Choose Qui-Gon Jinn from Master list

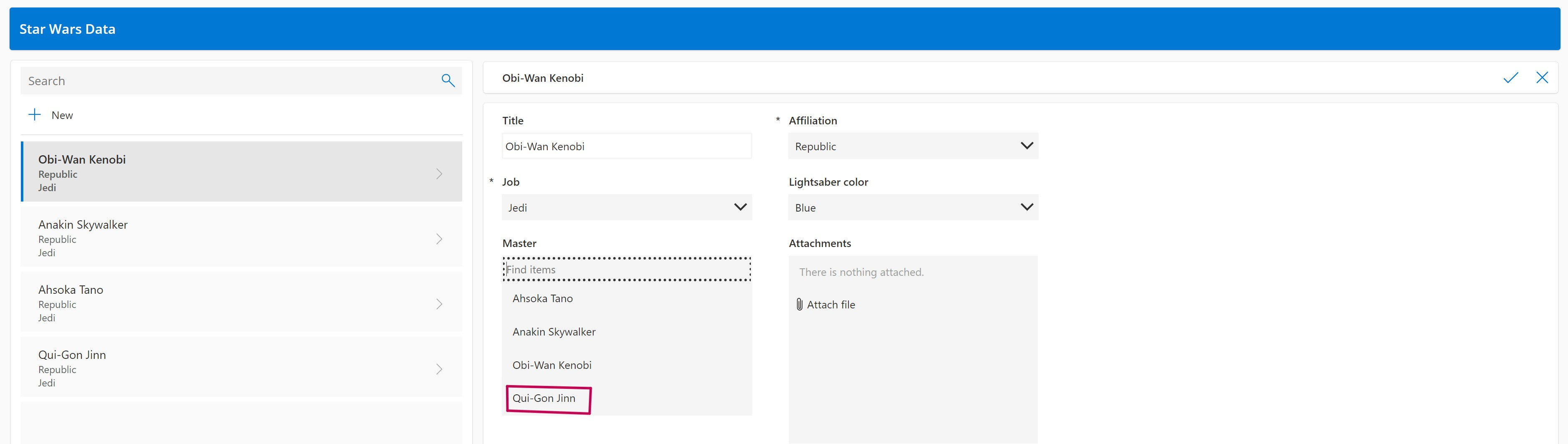[x=627, y=399]
